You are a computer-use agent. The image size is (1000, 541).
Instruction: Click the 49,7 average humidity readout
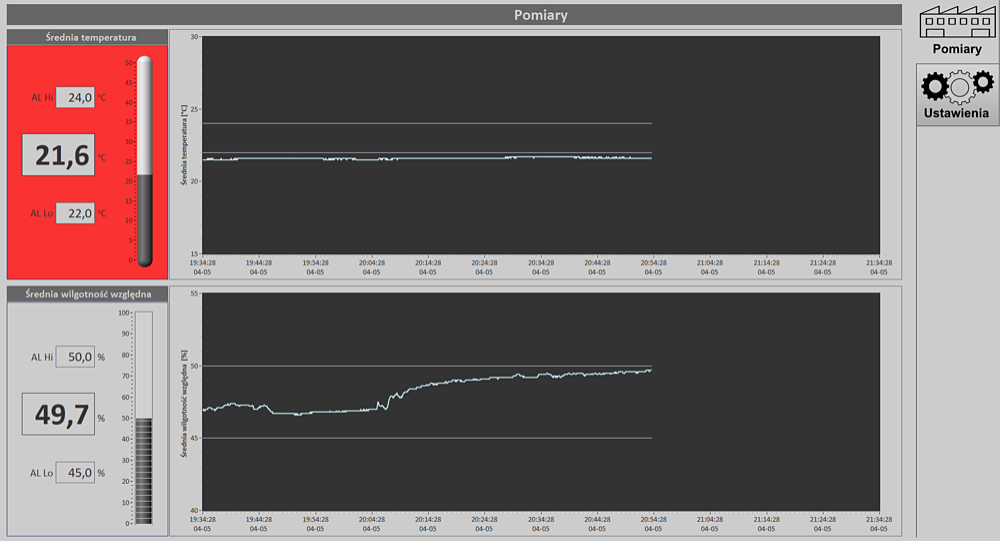click(58, 412)
